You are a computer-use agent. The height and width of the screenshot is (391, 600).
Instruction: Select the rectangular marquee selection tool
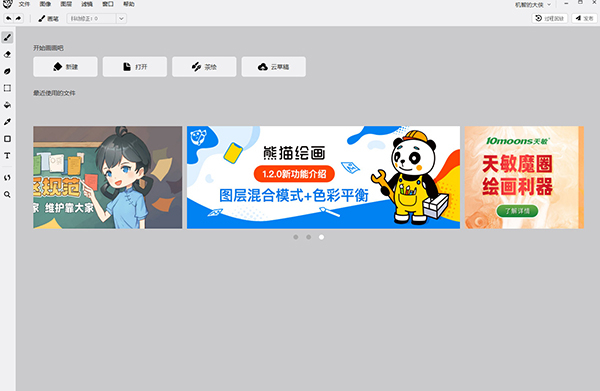pyautogui.click(x=7, y=88)
